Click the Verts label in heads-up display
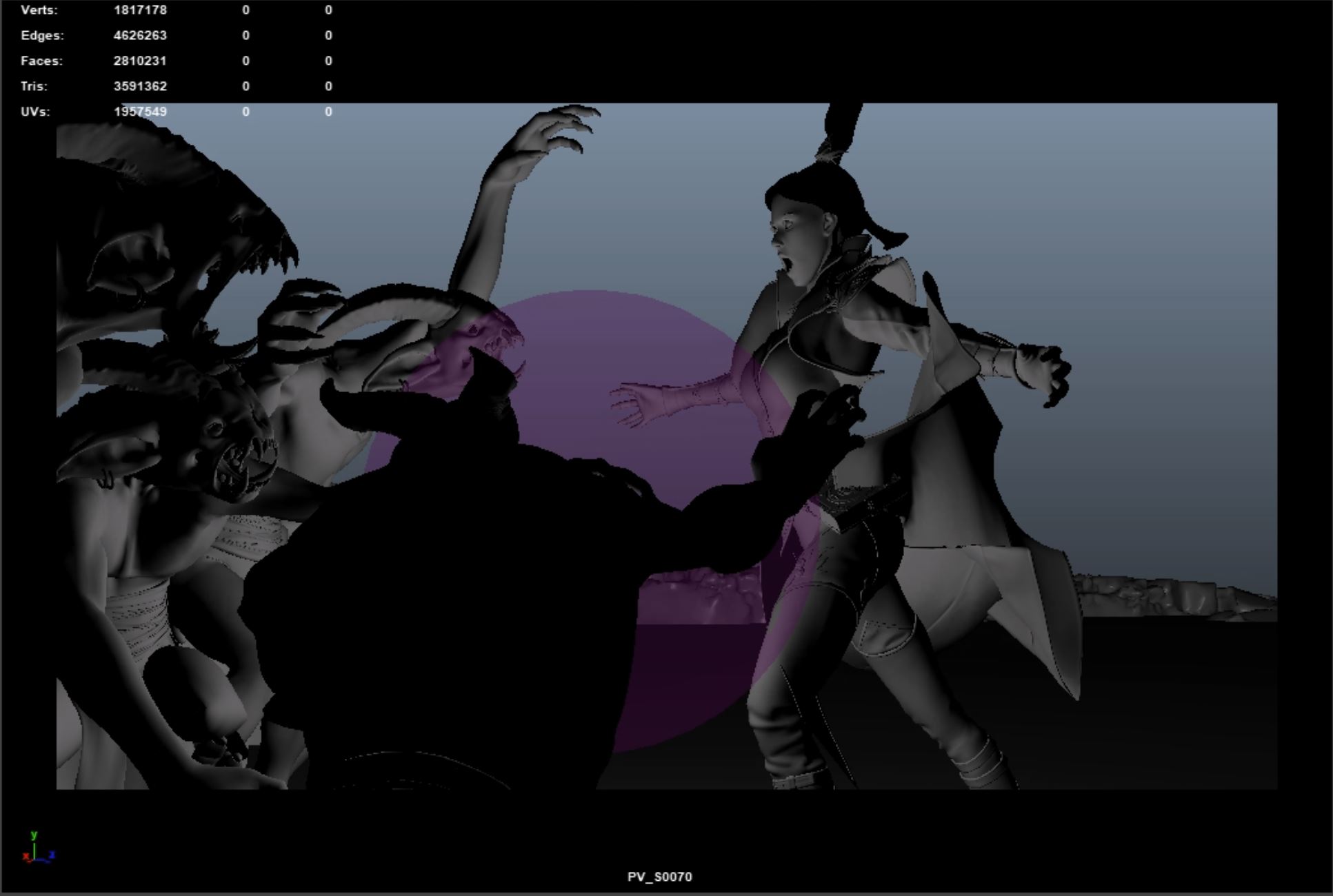Image resolution: width=1333 pixels, height=896 pixels. pyautogui.click(x=39, y=10)
